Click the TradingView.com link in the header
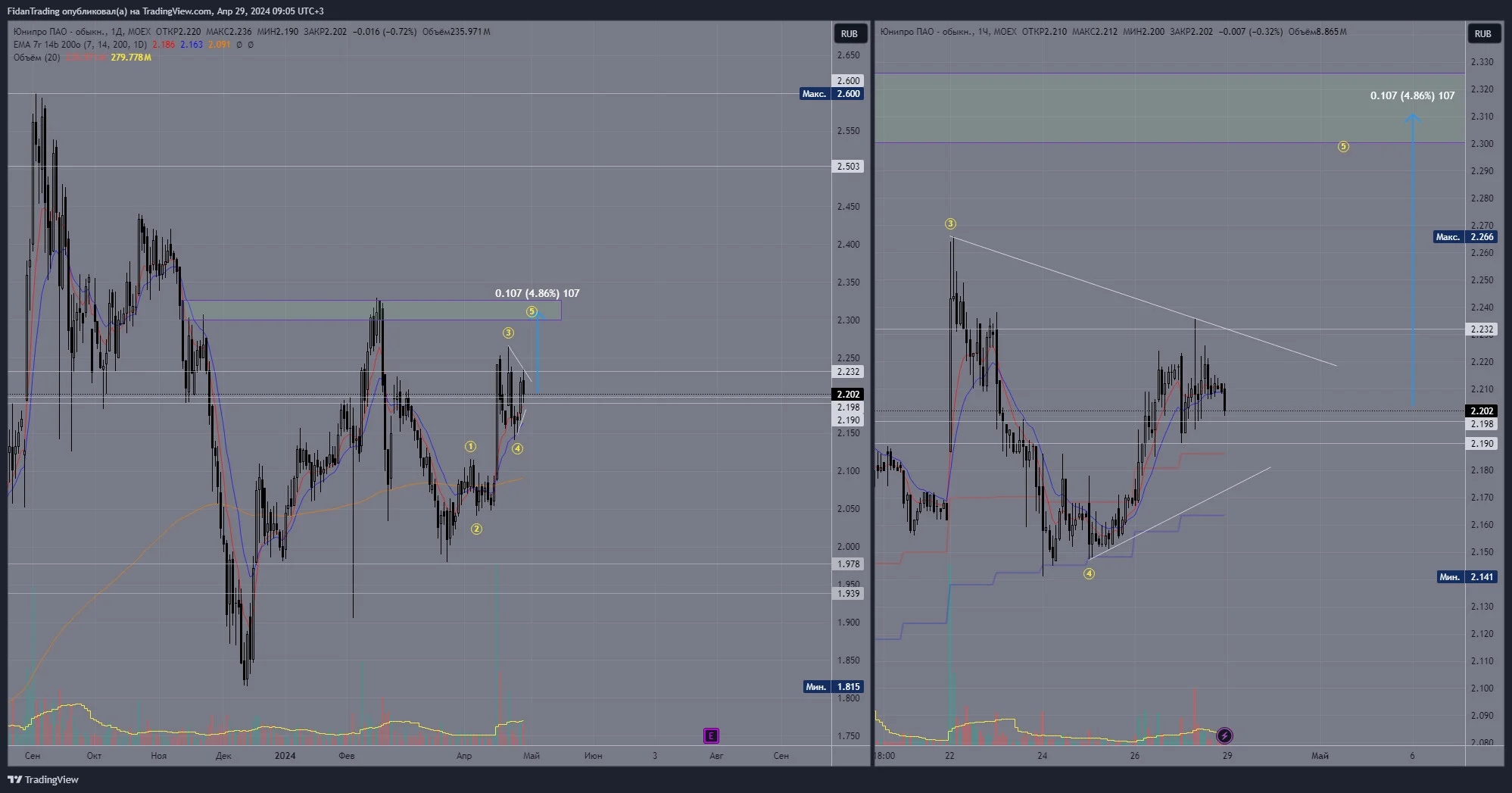The image size is (1512, 793). pyautogui.click(x=177, y=11)
